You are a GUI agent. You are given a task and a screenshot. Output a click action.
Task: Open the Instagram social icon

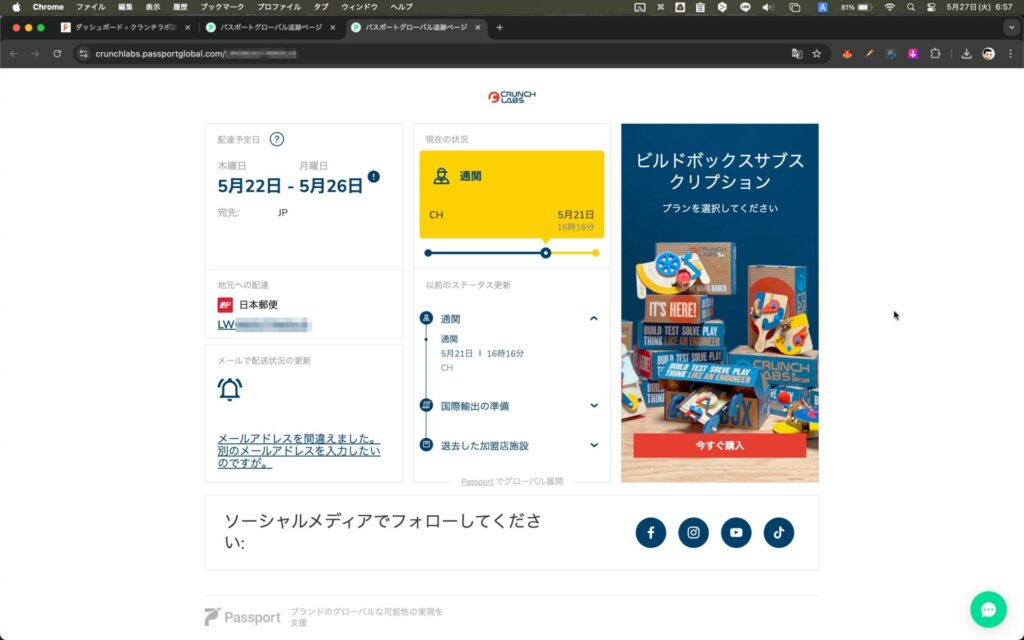click(694, 533)
